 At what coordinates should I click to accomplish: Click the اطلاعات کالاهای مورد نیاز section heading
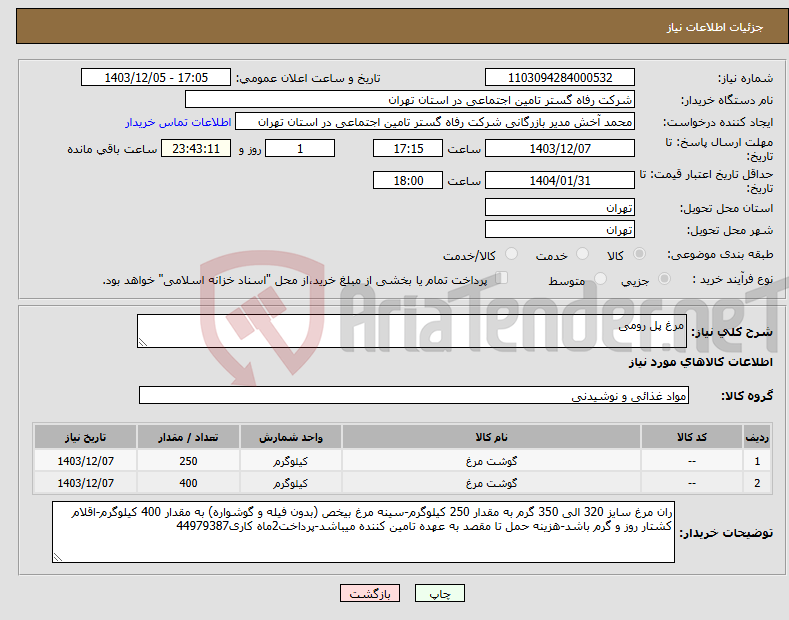tap(700, 362)
